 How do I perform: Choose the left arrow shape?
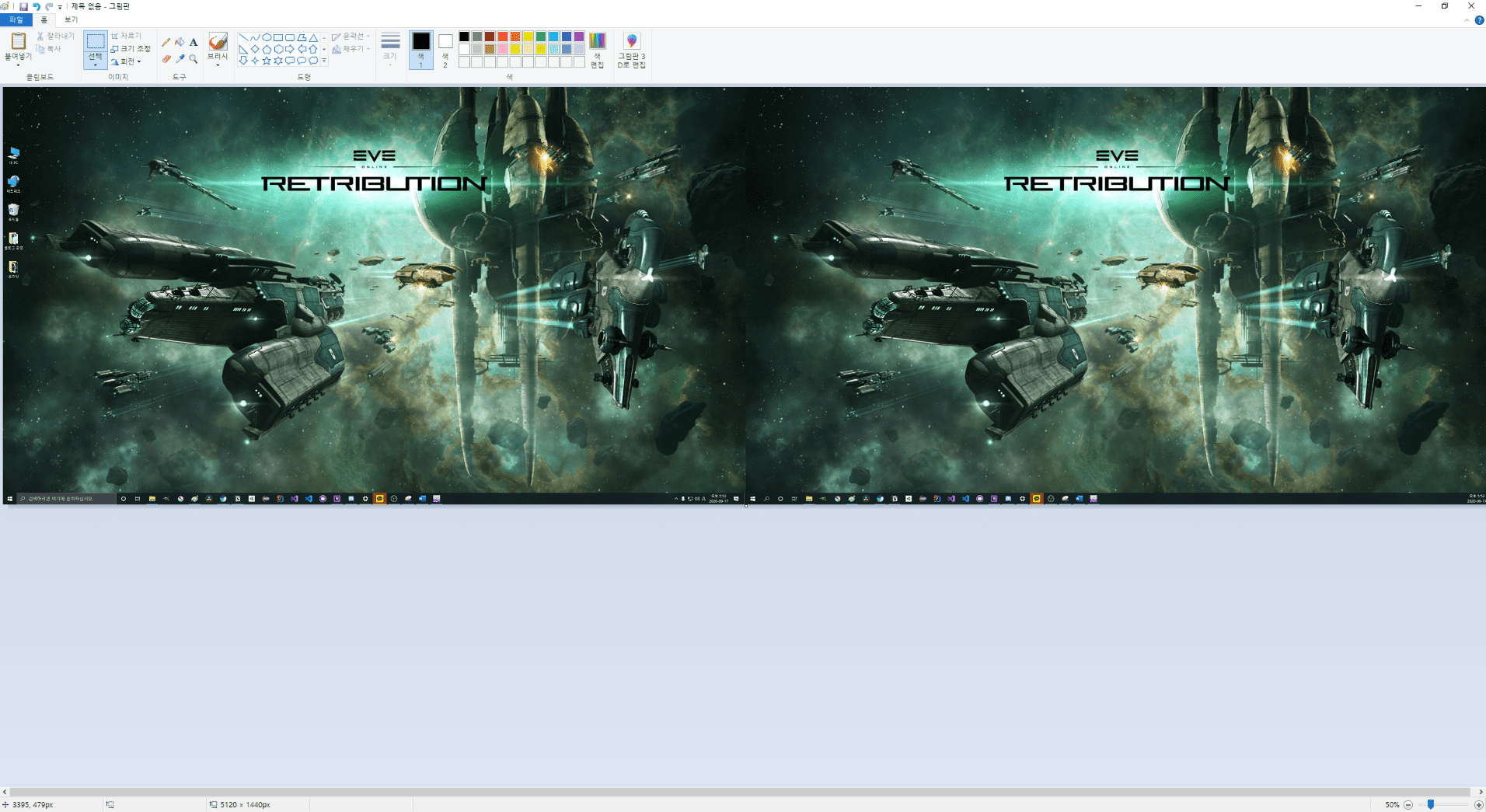[302, 49]
